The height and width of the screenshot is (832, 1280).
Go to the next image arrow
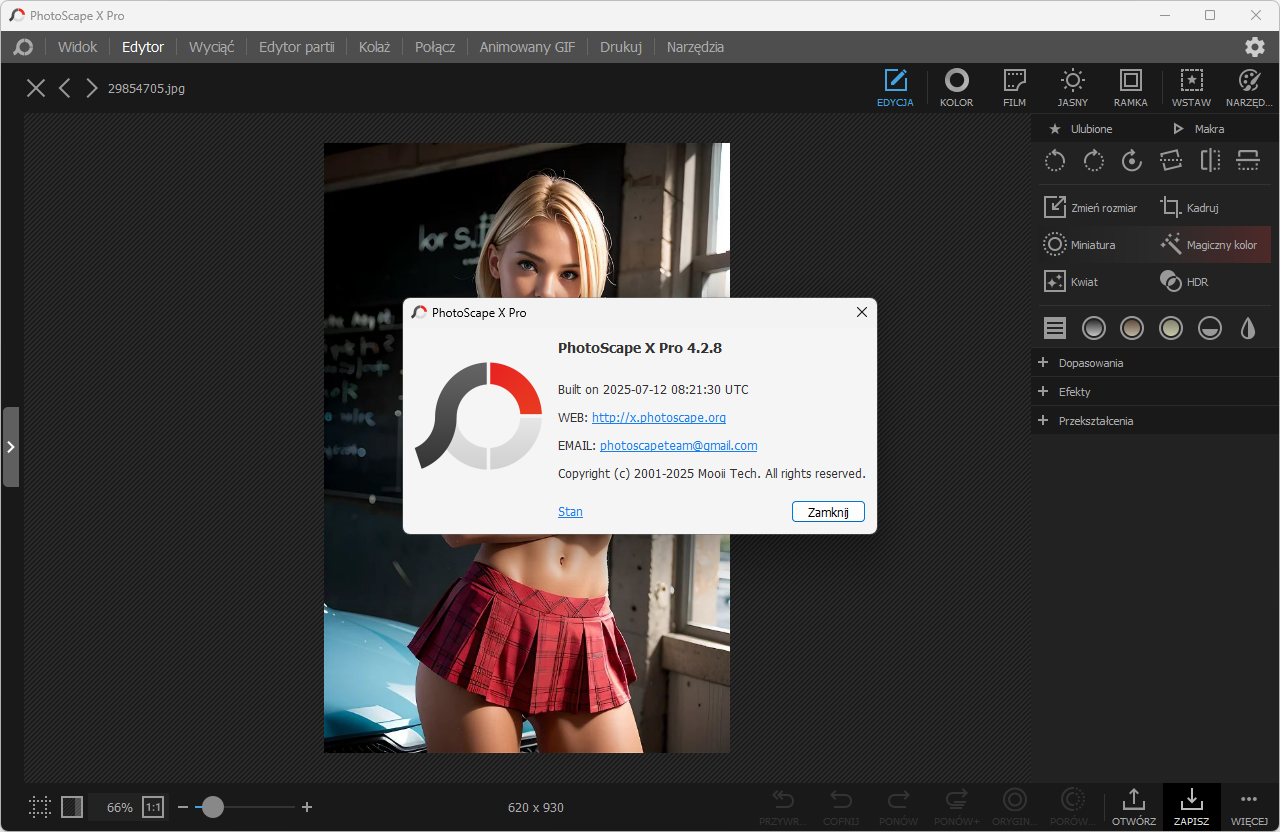pos(92,88)
